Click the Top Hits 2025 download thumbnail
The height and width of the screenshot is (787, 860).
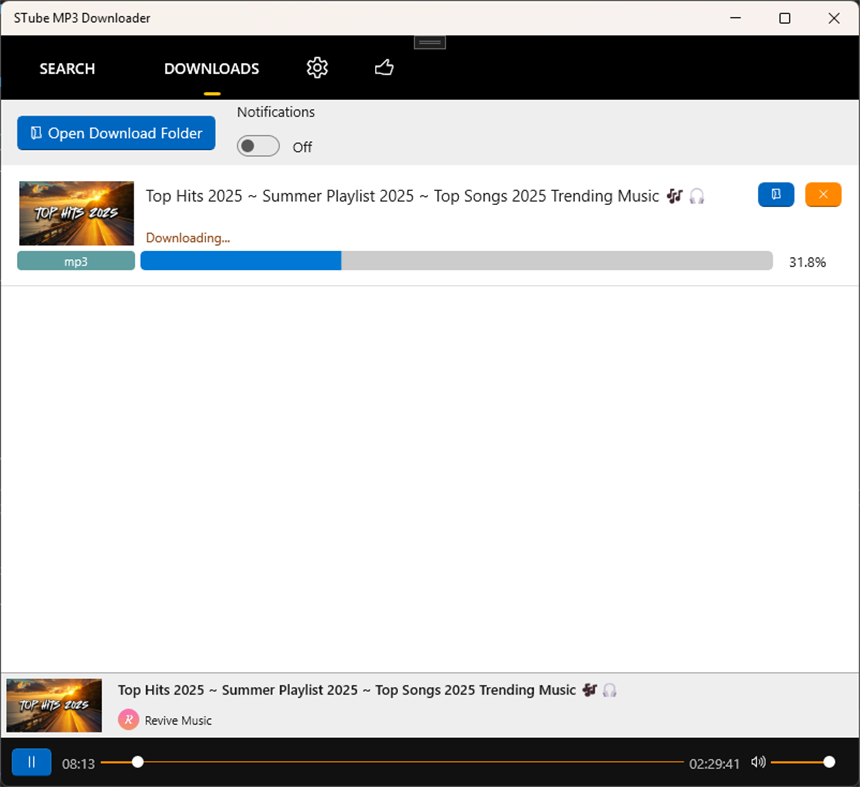click(76, 213)
